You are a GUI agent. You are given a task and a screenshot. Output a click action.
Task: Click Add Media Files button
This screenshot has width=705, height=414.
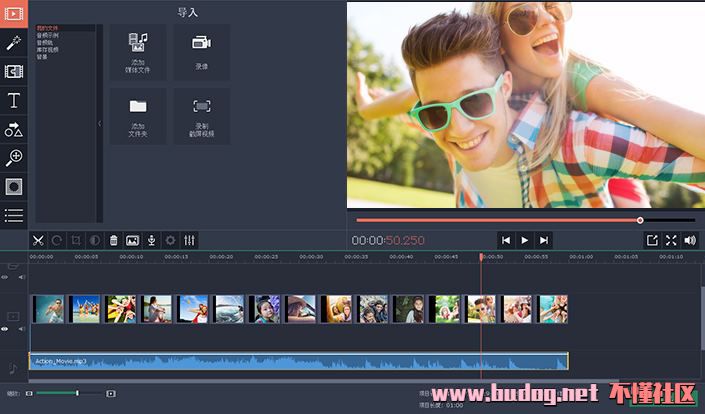(138, 53)
